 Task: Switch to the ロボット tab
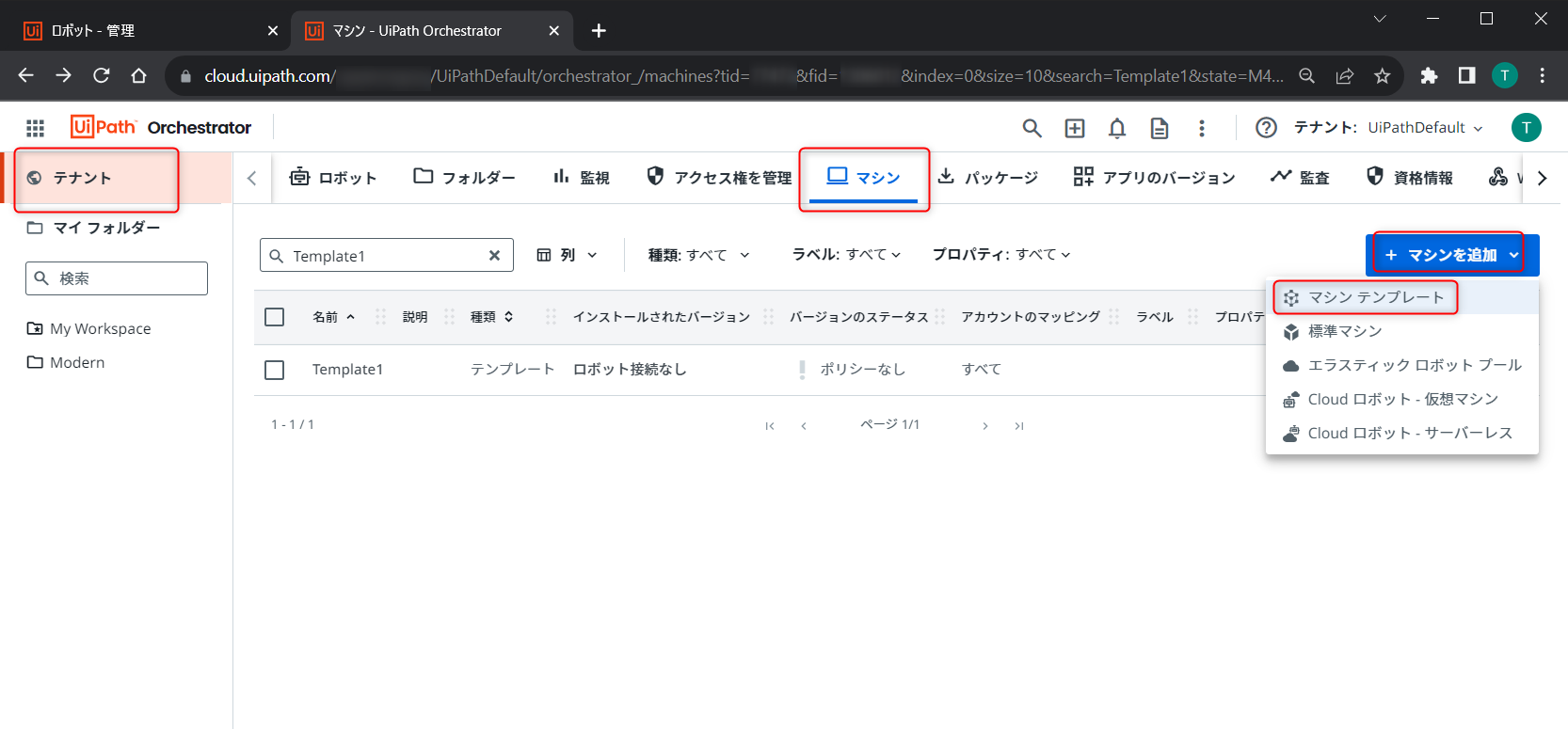tap(333, 177)
